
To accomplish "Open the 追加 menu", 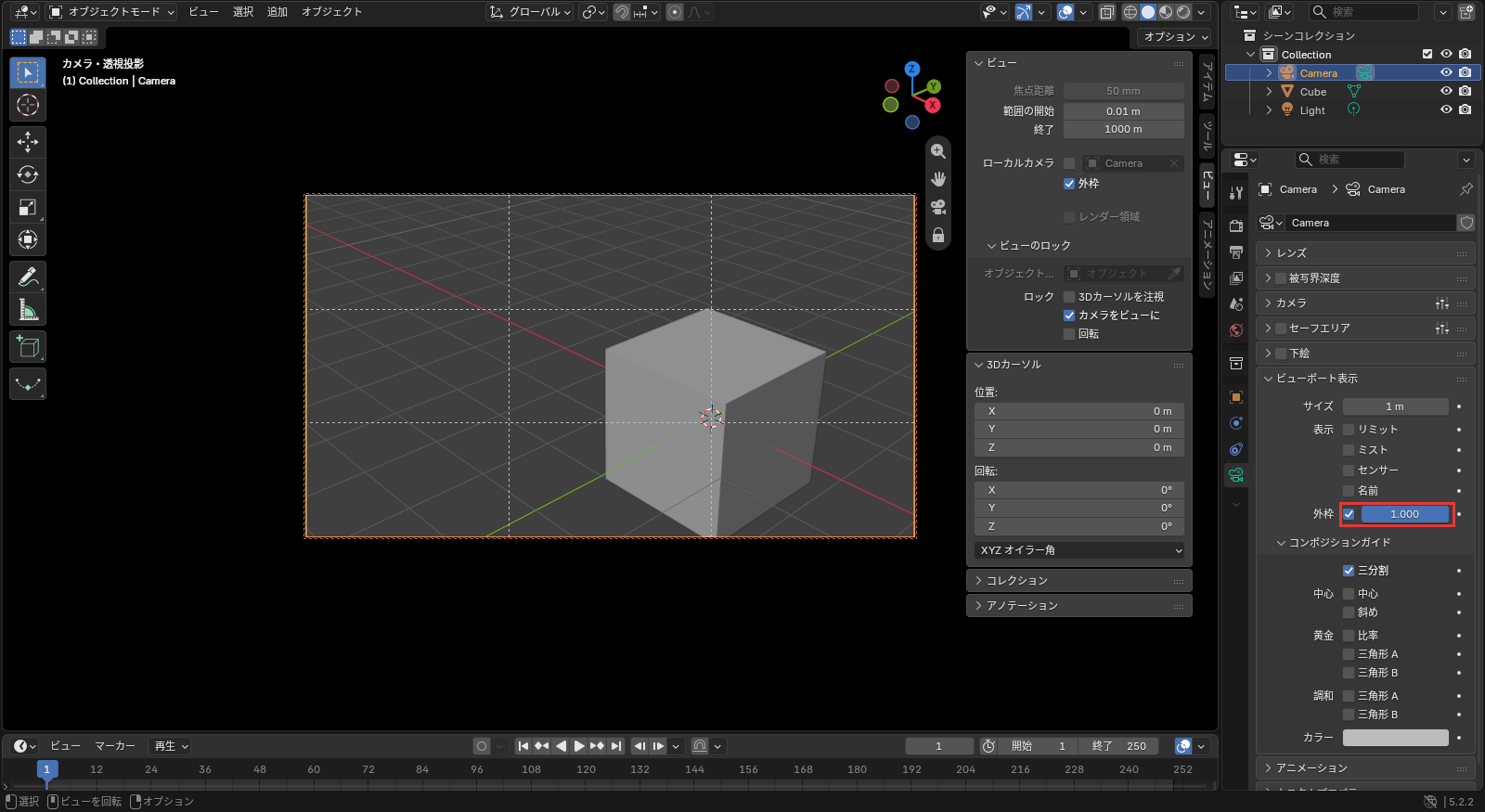I will 278,12.
